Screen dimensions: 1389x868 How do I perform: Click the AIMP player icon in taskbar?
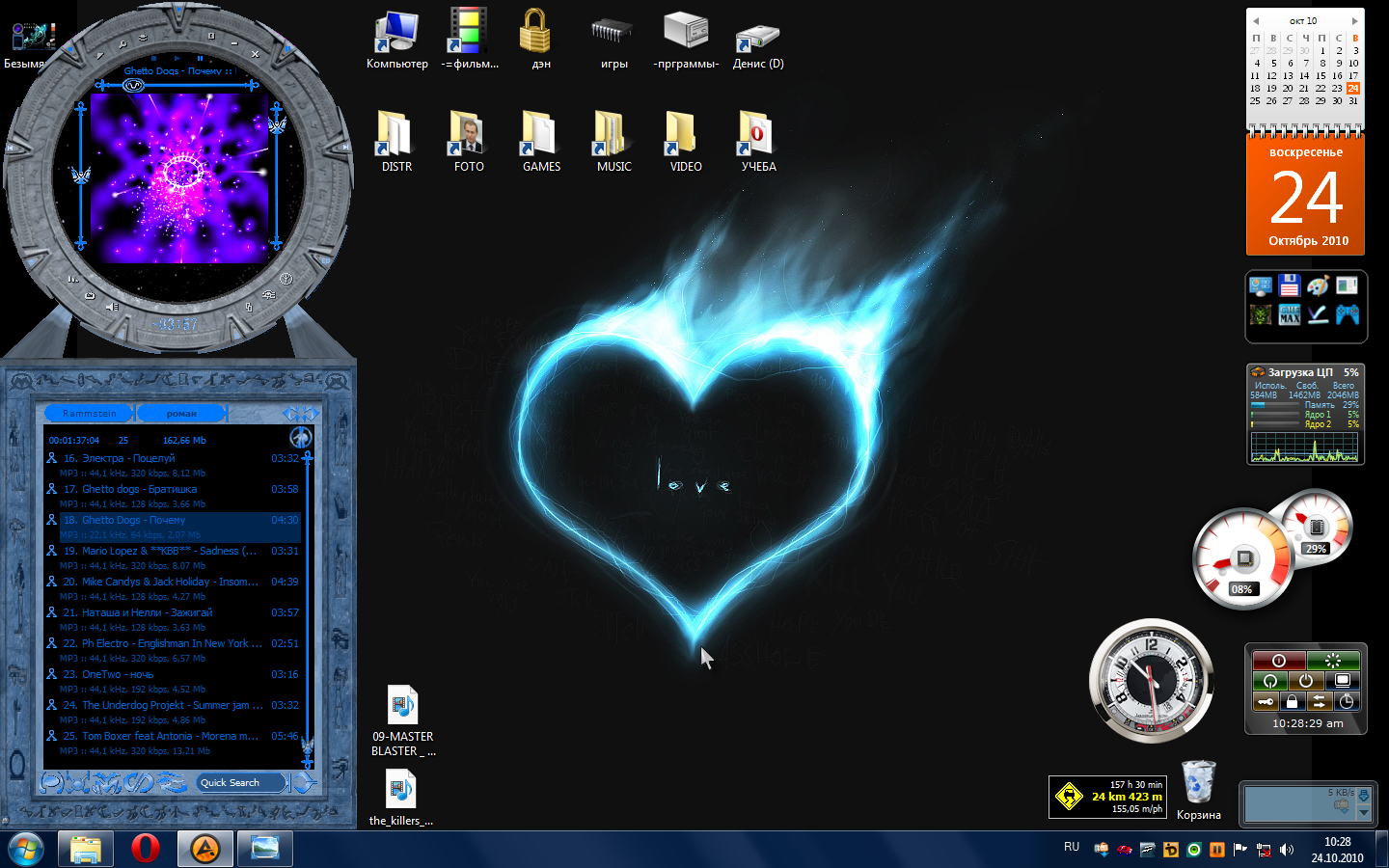pos(204,849)
